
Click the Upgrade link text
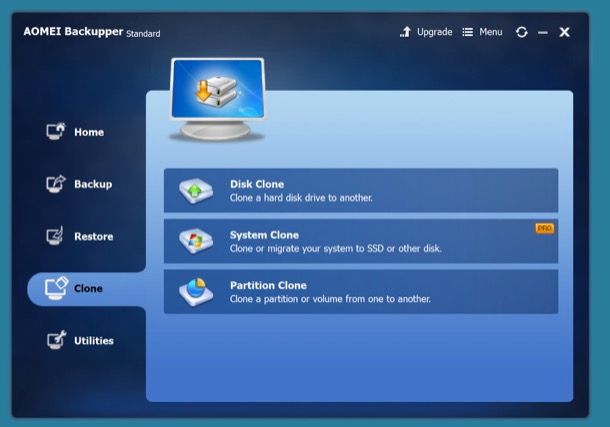pos(435,32)
